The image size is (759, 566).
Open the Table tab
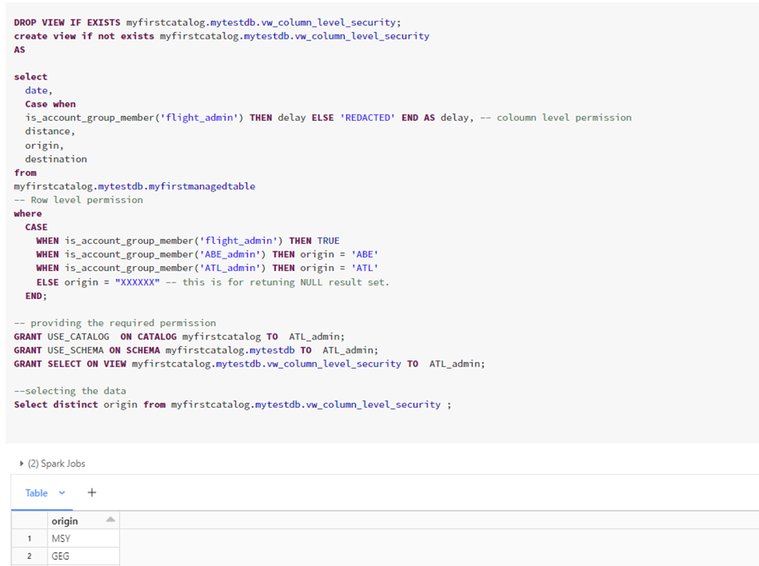(37, 493)
